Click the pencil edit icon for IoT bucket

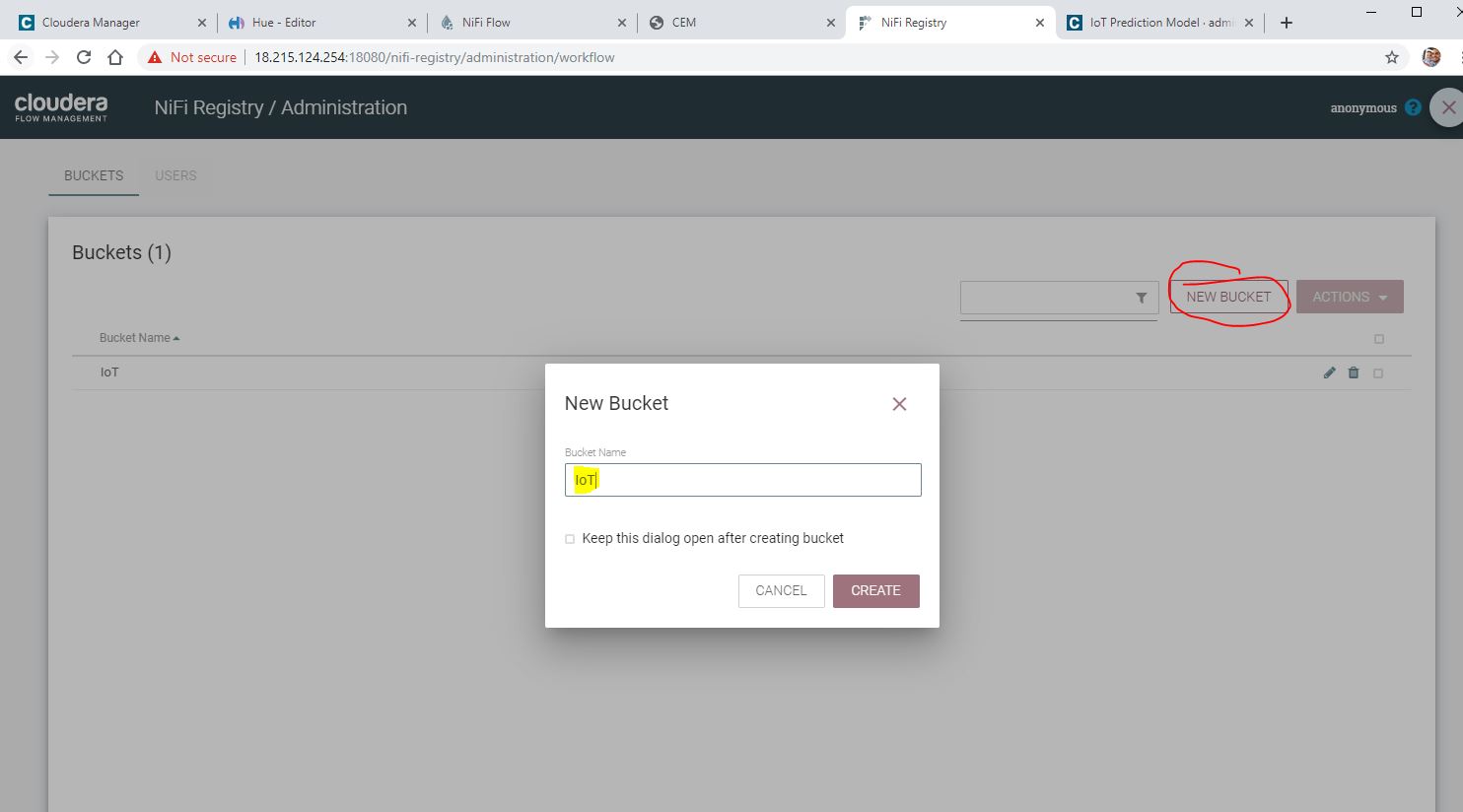[x=1329, y=372]
